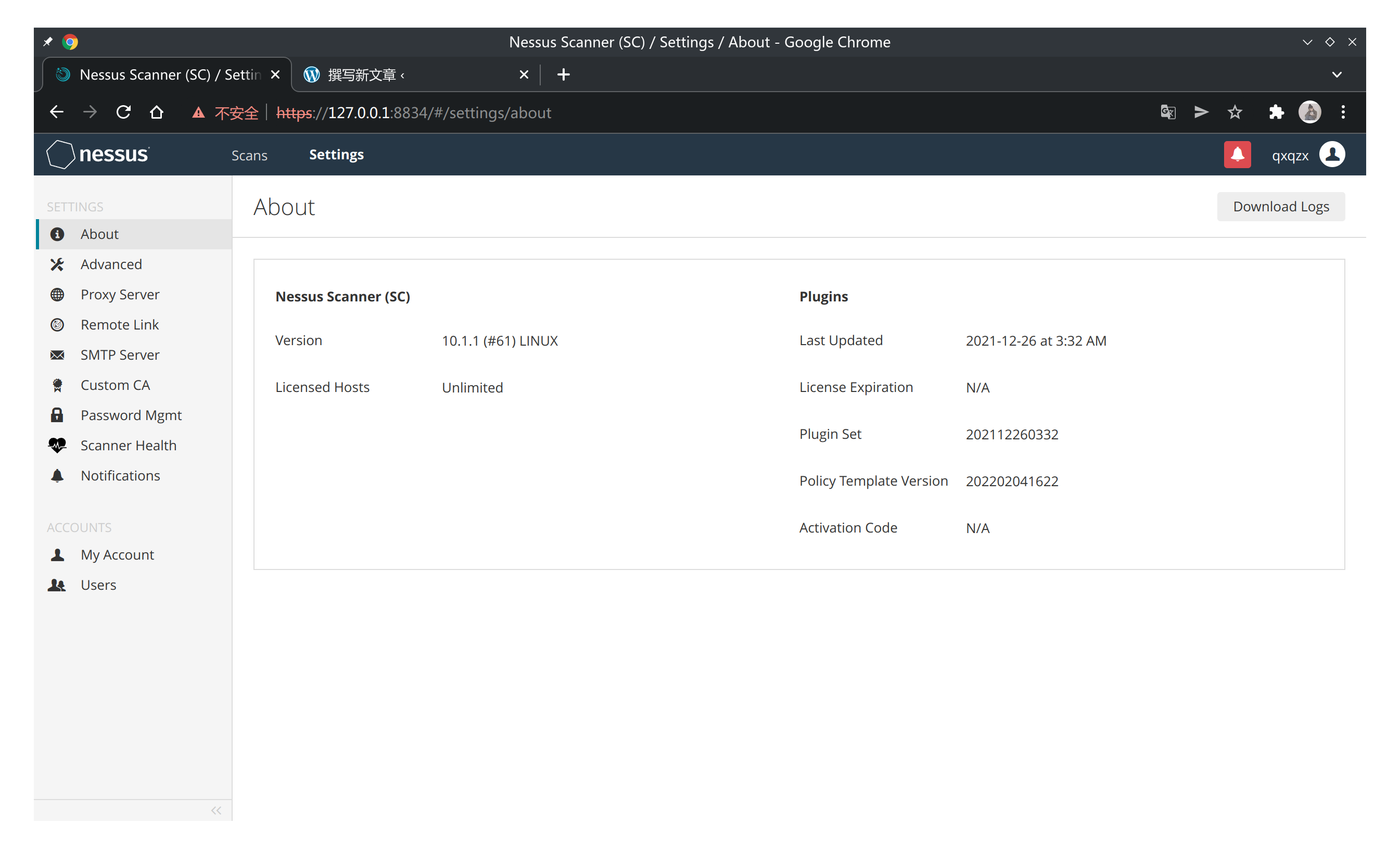This screenshot has height=861, width=1400.
Task: Switch to the Nessus Scanner (SC) browser tab
Action: [x=166, y=74]
